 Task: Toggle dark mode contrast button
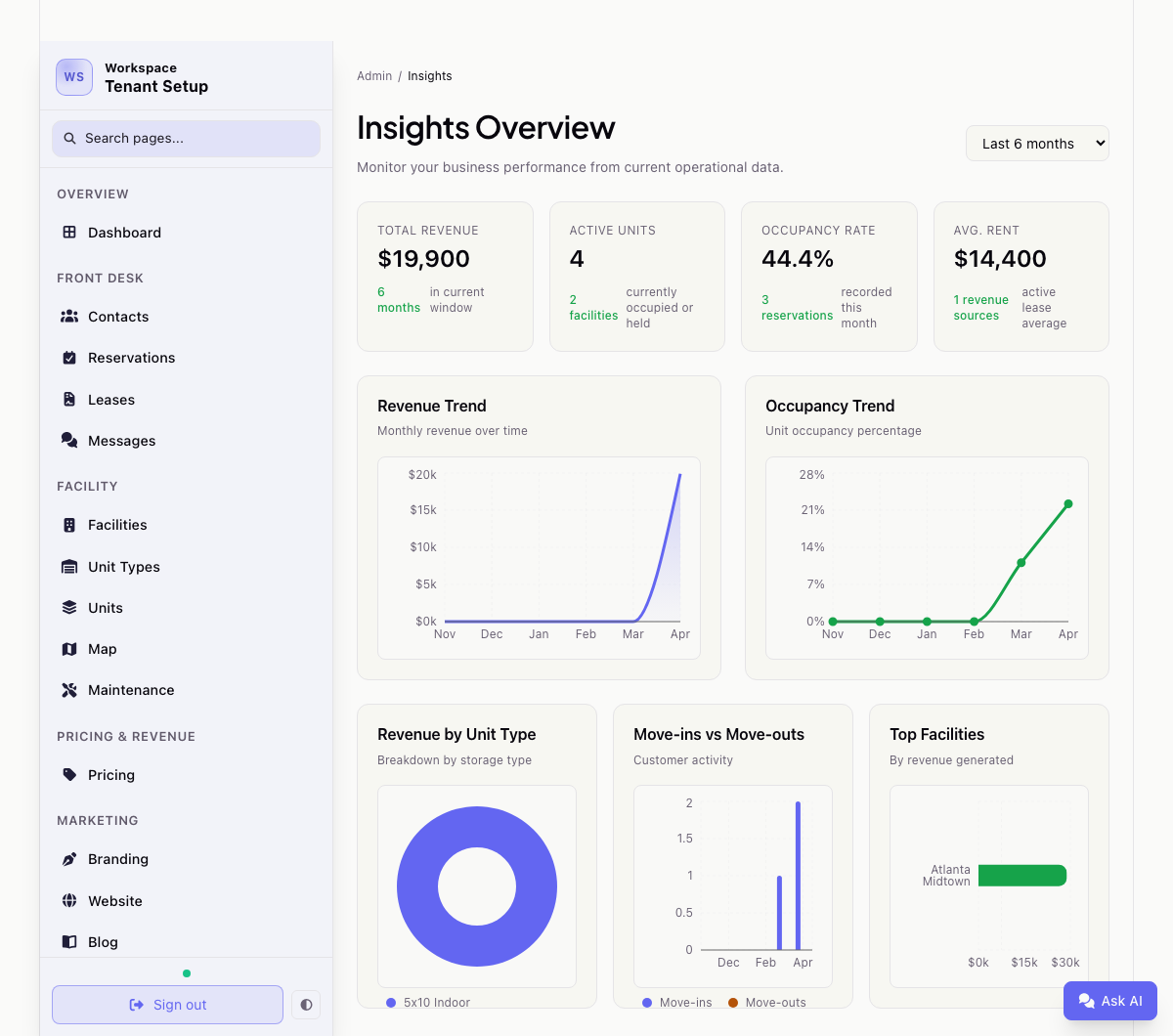tap(306, 1005)
